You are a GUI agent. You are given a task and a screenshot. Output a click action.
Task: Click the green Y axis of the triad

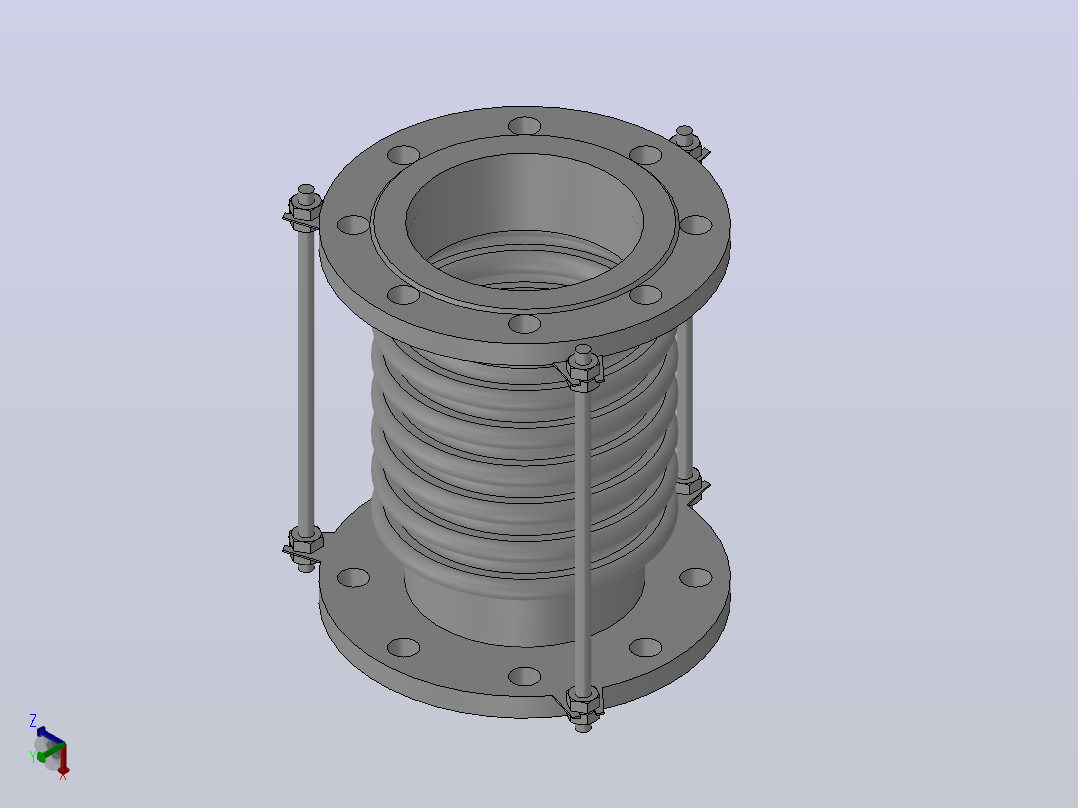(50, 752)
